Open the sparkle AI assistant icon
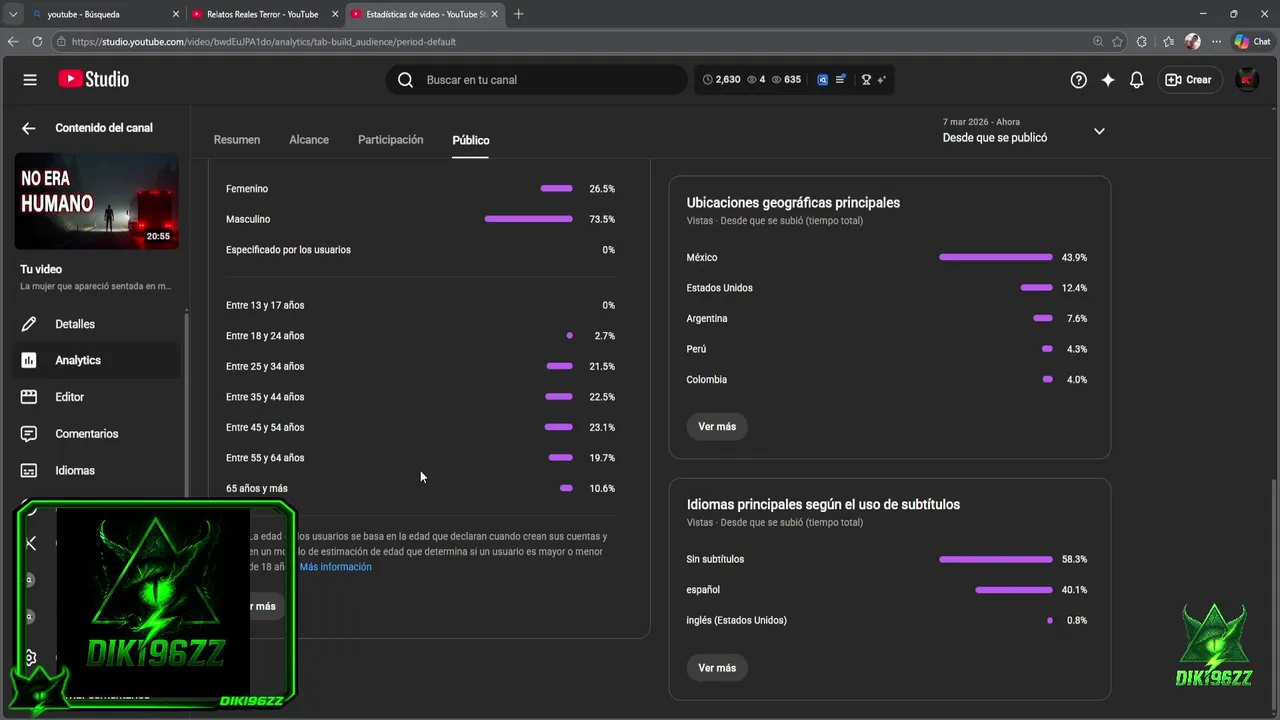This screenshot has height=720, width=1280. coord(1108,80)
